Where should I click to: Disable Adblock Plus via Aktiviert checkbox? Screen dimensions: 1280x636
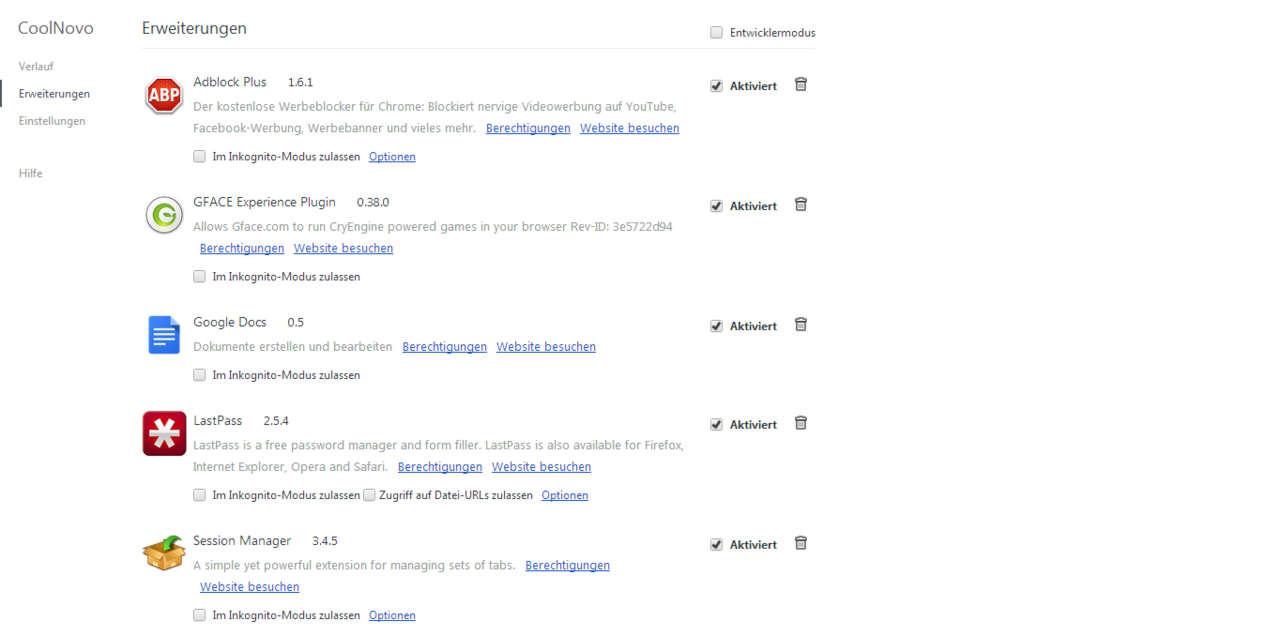coord(717,86)
